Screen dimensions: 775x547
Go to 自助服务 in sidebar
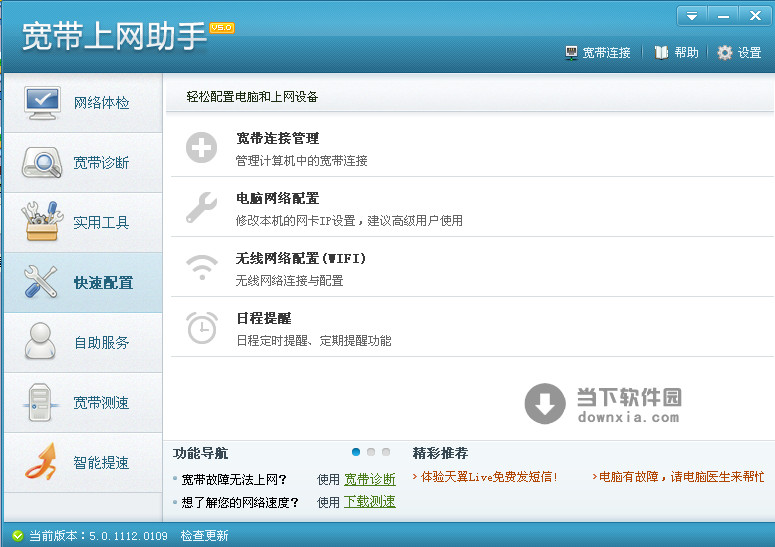83,342
